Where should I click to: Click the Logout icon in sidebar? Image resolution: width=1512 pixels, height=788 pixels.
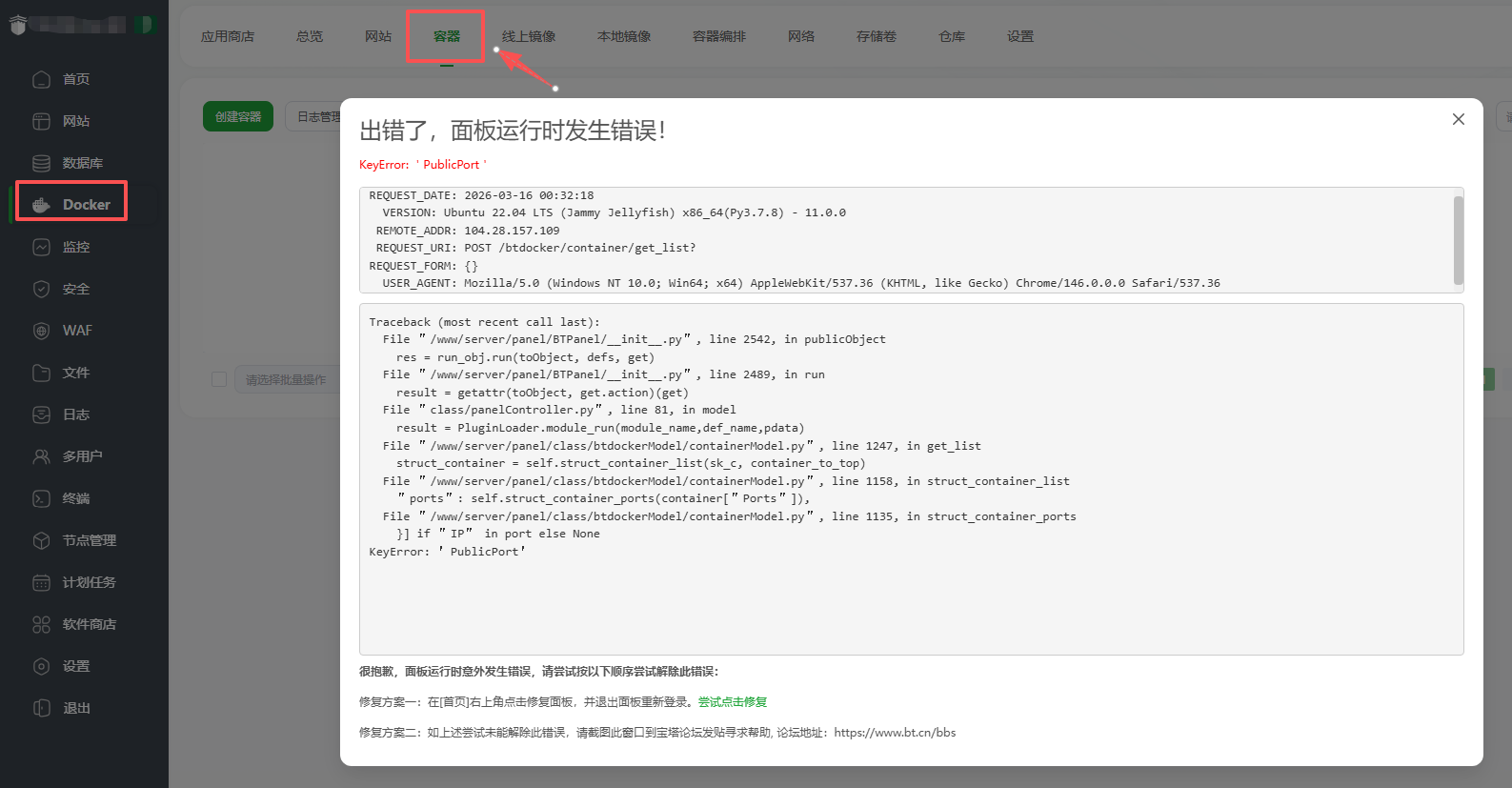coord(41,708)
